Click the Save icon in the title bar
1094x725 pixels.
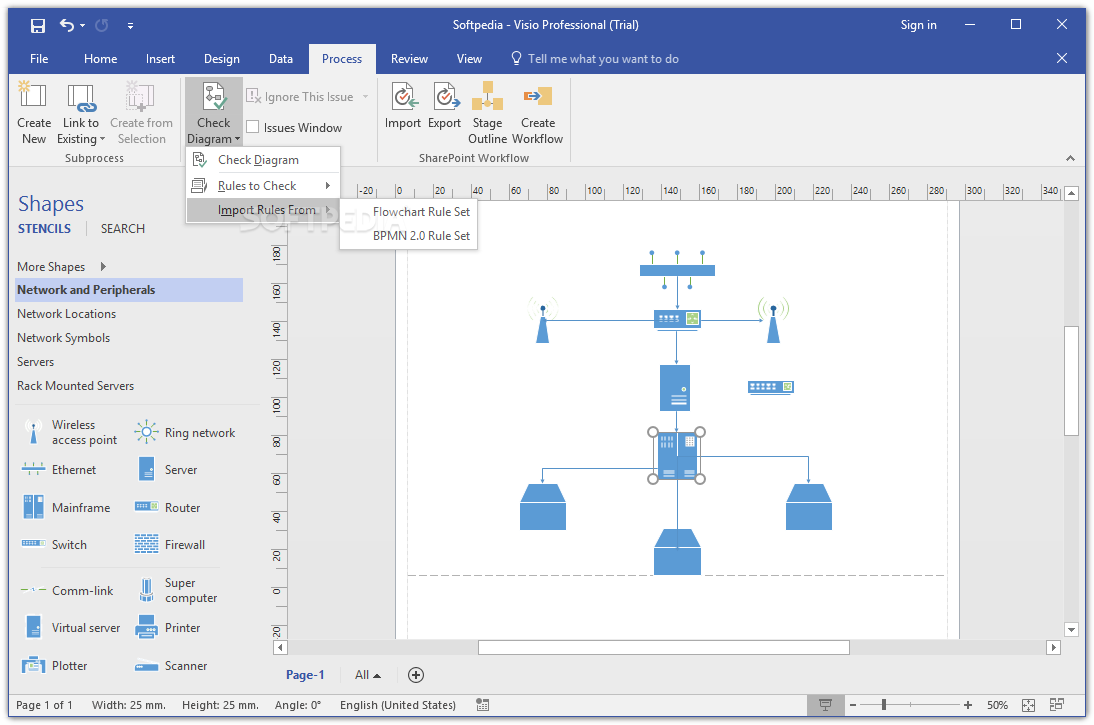pyautogui.click(x=38, y=26)
